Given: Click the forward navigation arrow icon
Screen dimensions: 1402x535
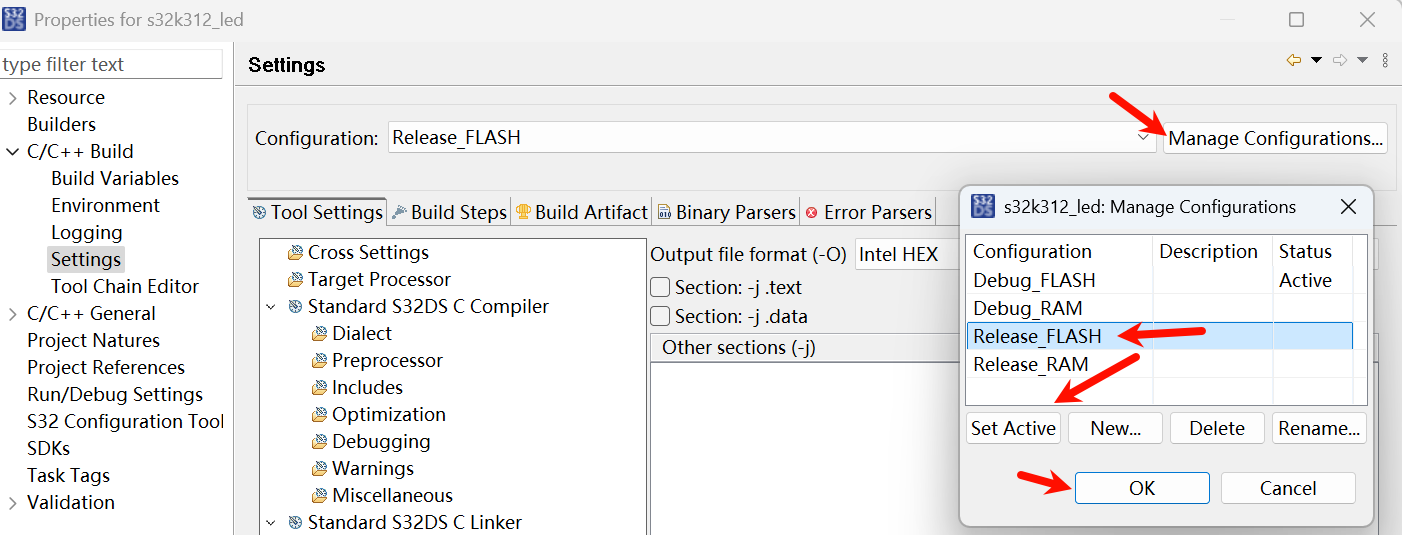Looking at the screenshot, I should click(1340, 61).
